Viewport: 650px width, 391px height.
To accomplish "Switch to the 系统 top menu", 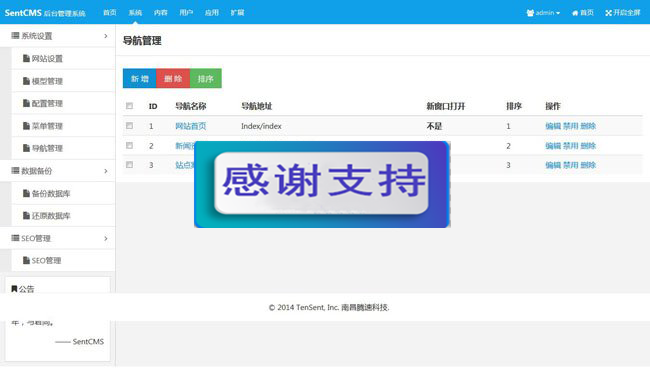I will pos(135,13).
